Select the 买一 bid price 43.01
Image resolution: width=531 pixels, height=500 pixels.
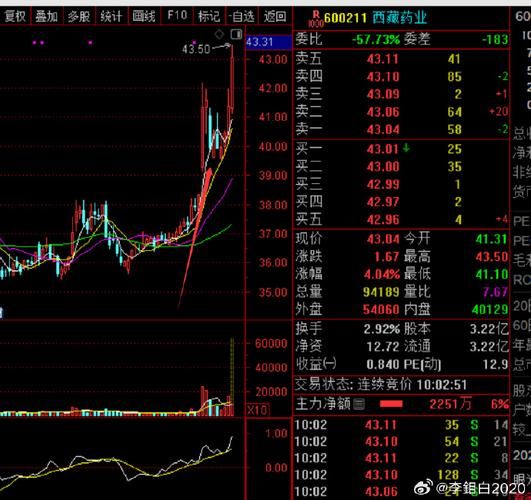coord(383,149)
